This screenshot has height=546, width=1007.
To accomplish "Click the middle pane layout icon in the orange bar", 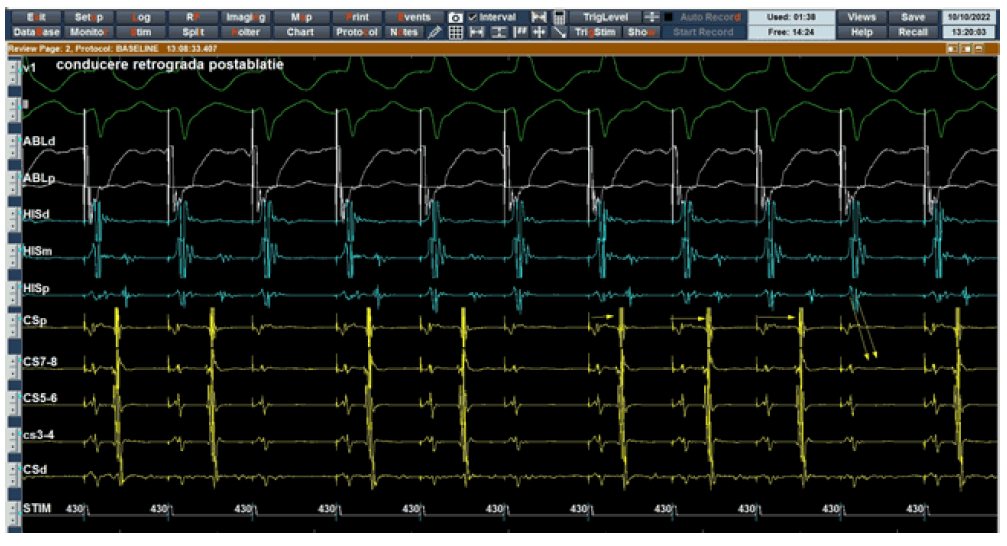I will pos(966,49).
